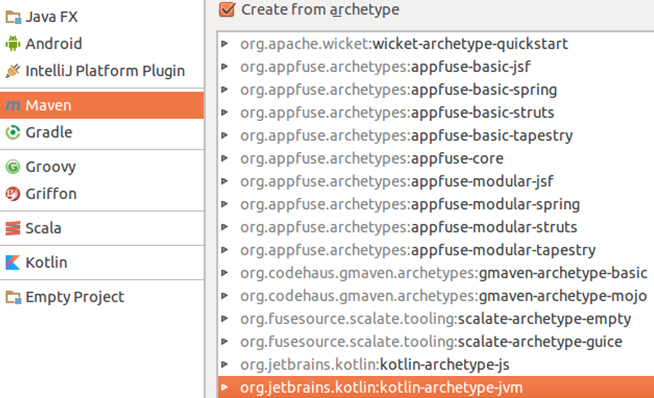Click the IntelliJ Platform Plugin plug icon

coord(13,71)
